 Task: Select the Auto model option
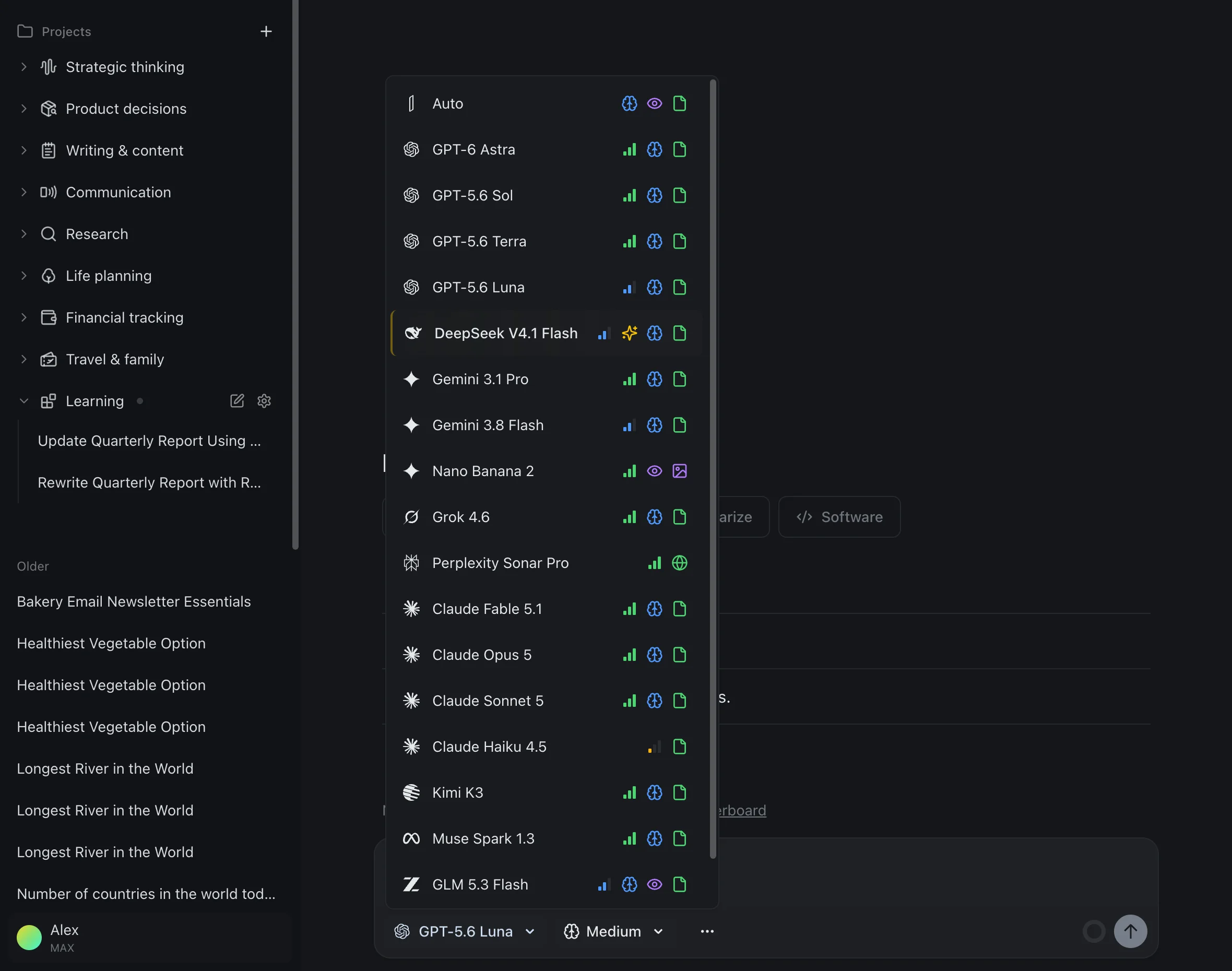pos(547,103)
